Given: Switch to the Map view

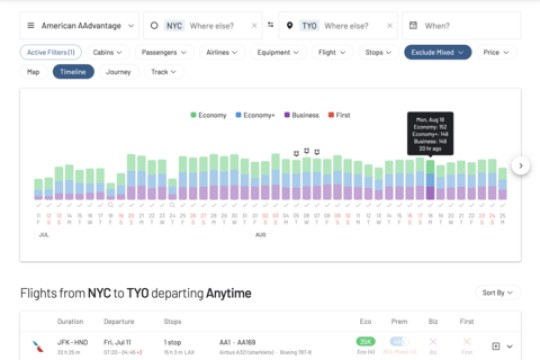Looking at the screenshot, I should [x=33, y=72].
